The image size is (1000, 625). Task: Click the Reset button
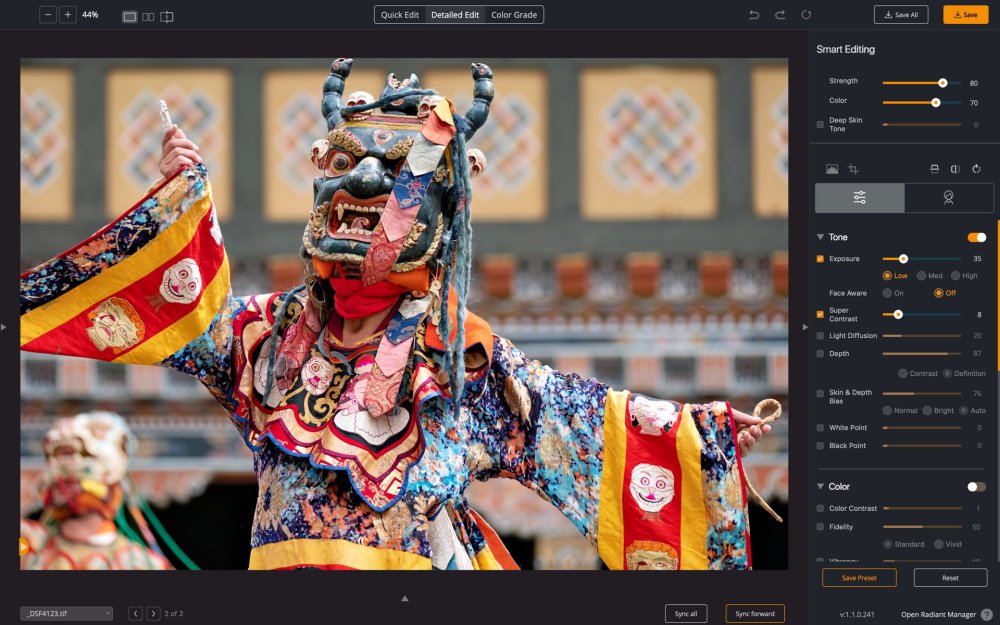(950, 578)
